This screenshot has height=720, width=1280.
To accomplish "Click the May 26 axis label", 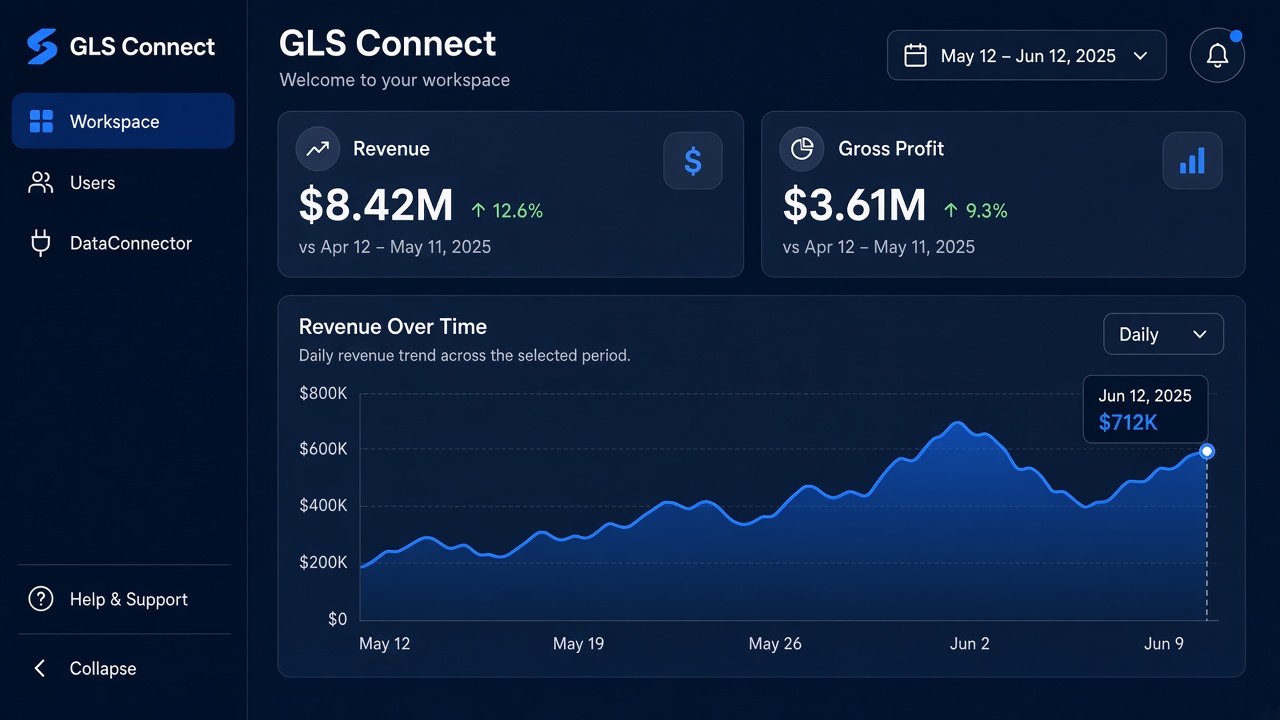I will [x=775, y=643].
